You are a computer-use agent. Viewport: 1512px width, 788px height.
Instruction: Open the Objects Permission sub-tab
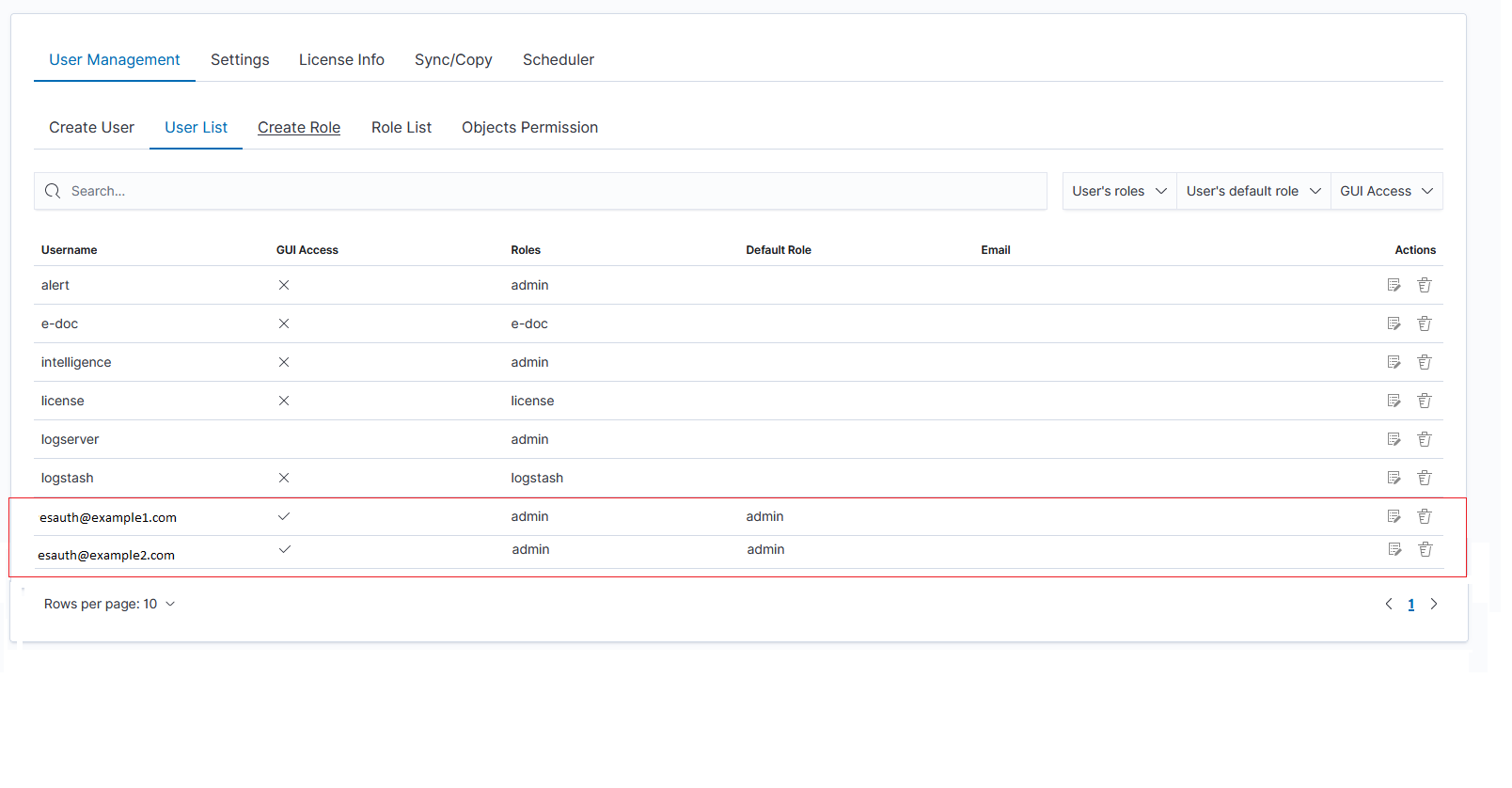[529, 128]
